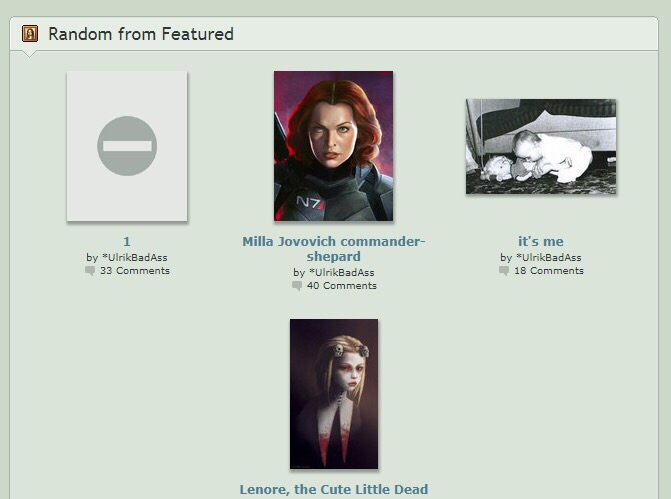671x499 pixels.
Task: View the 40 Comments link
Action: (x=341, y=285)
